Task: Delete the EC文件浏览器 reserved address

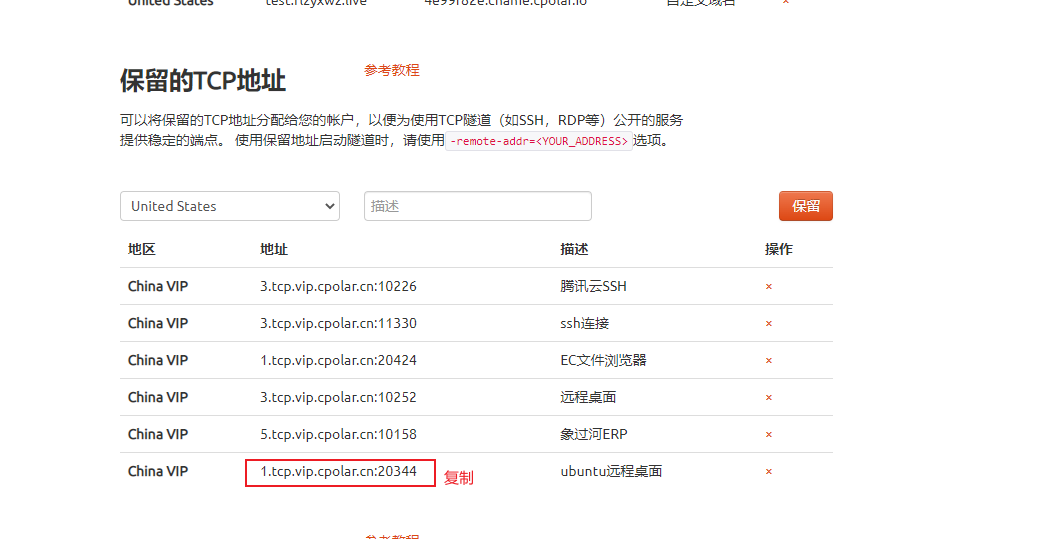Action: tap(768, 361)
